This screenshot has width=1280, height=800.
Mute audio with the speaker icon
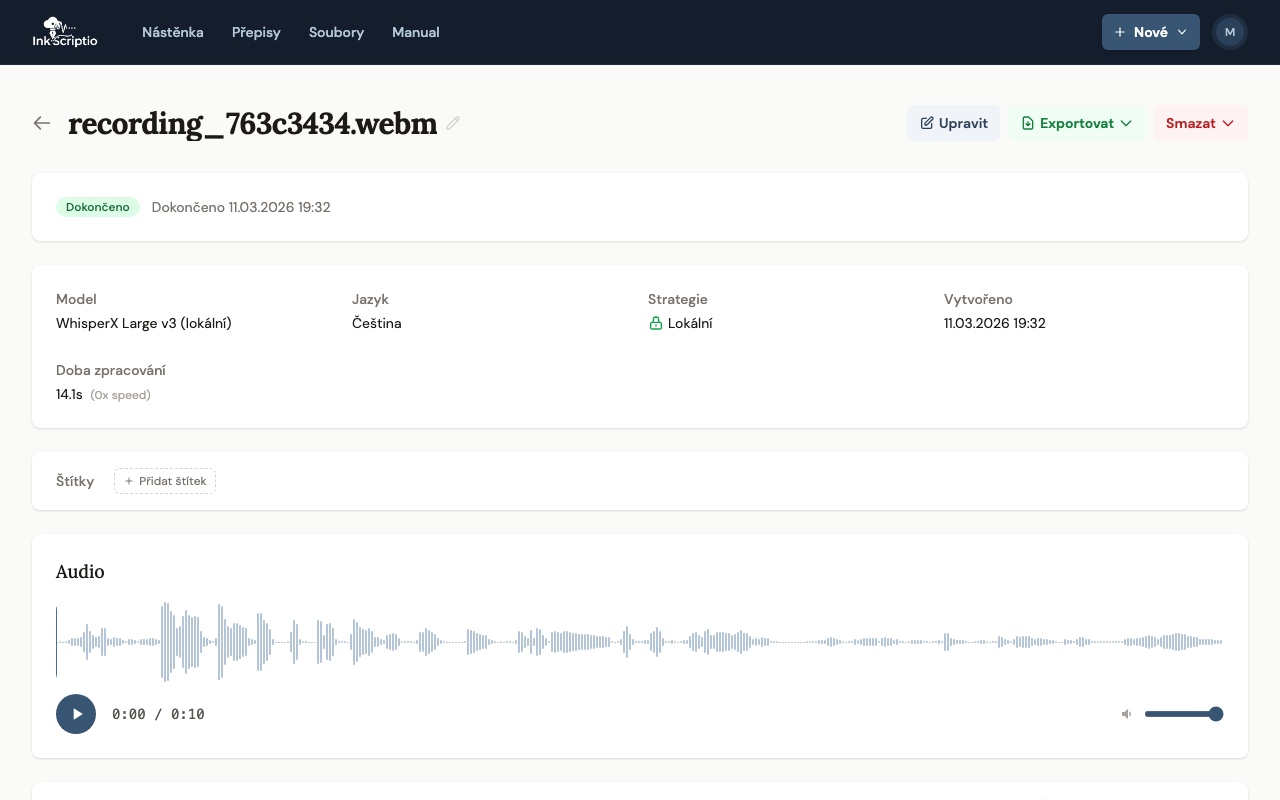[x=1127, y=714]
